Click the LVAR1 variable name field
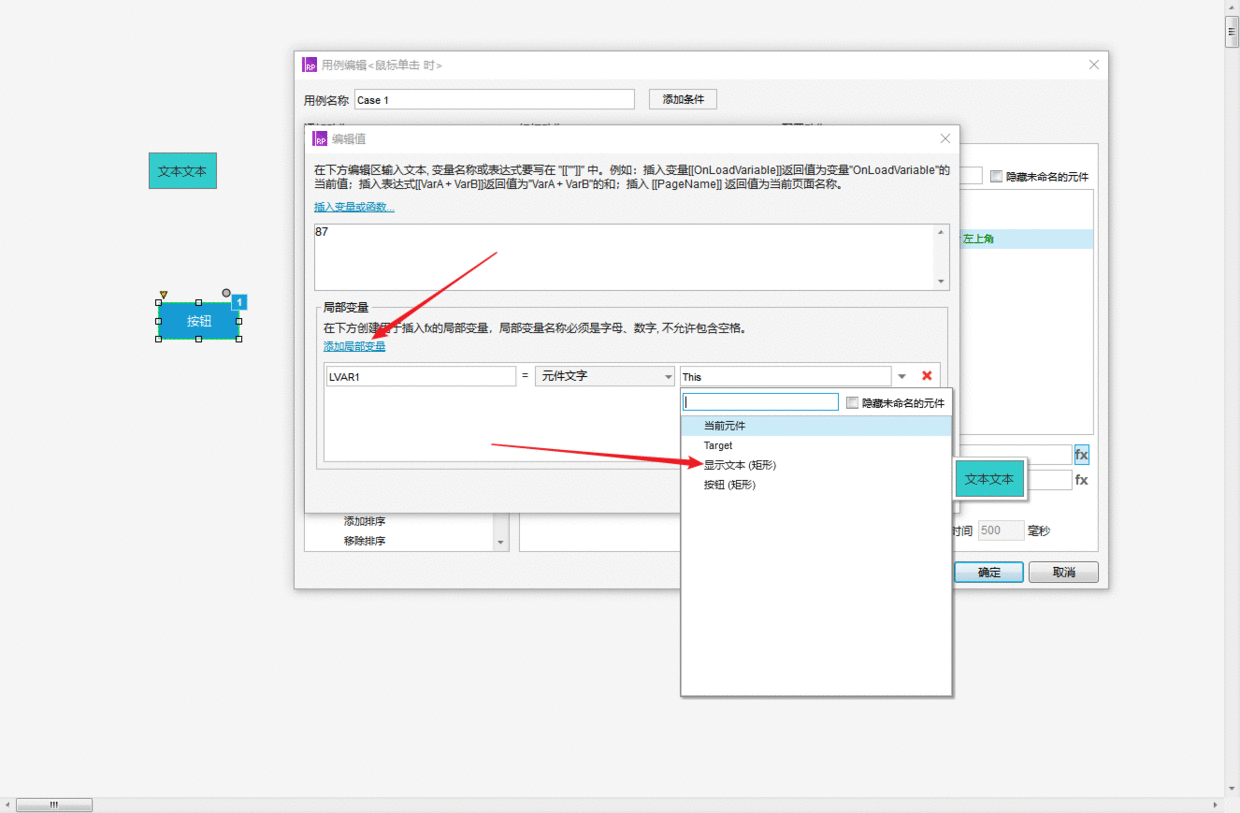This screenshot has height=813, width=1240. [x=421, y=377]
